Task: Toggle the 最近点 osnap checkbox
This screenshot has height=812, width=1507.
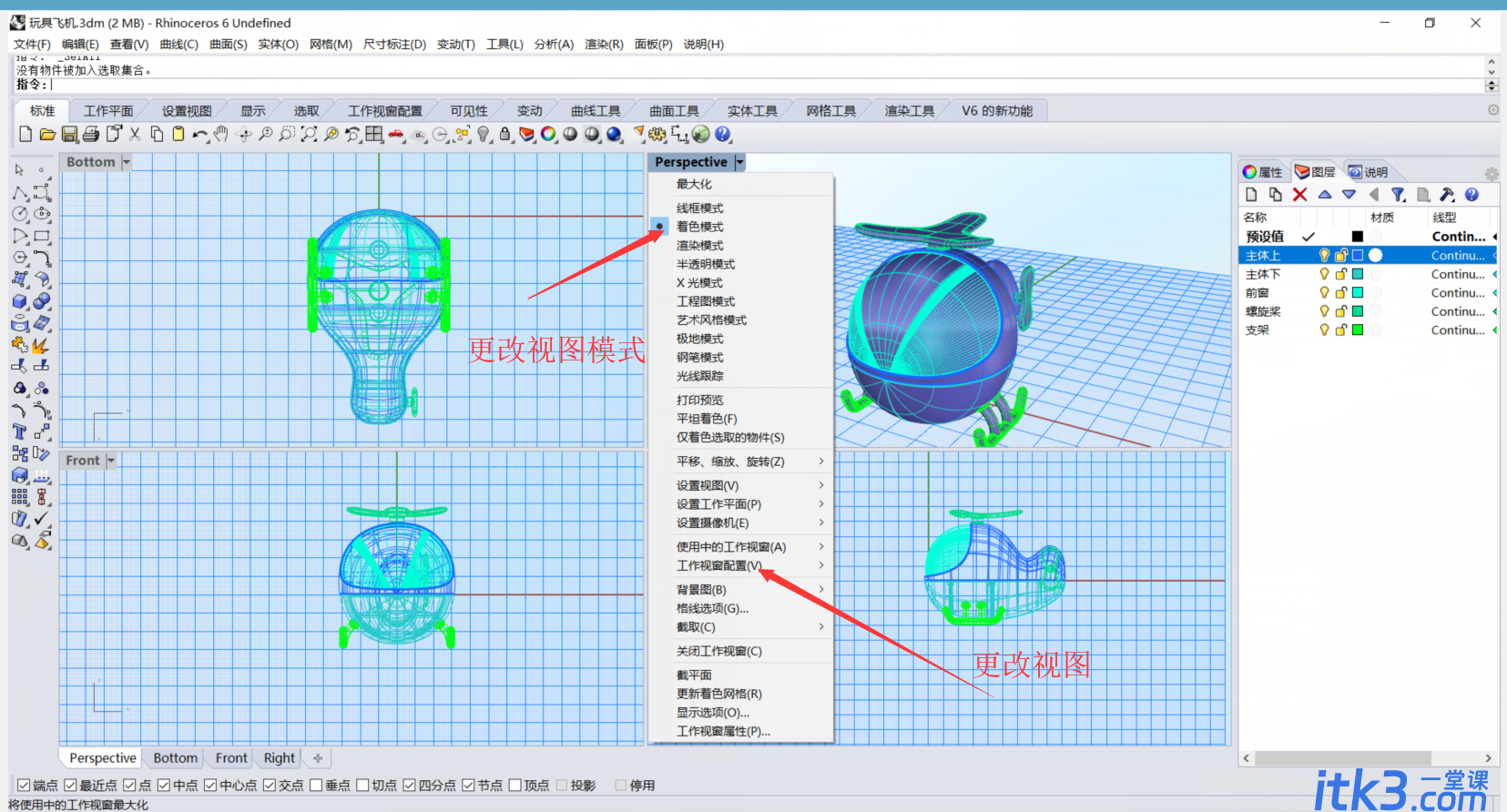Action: [x=70, y=785]
